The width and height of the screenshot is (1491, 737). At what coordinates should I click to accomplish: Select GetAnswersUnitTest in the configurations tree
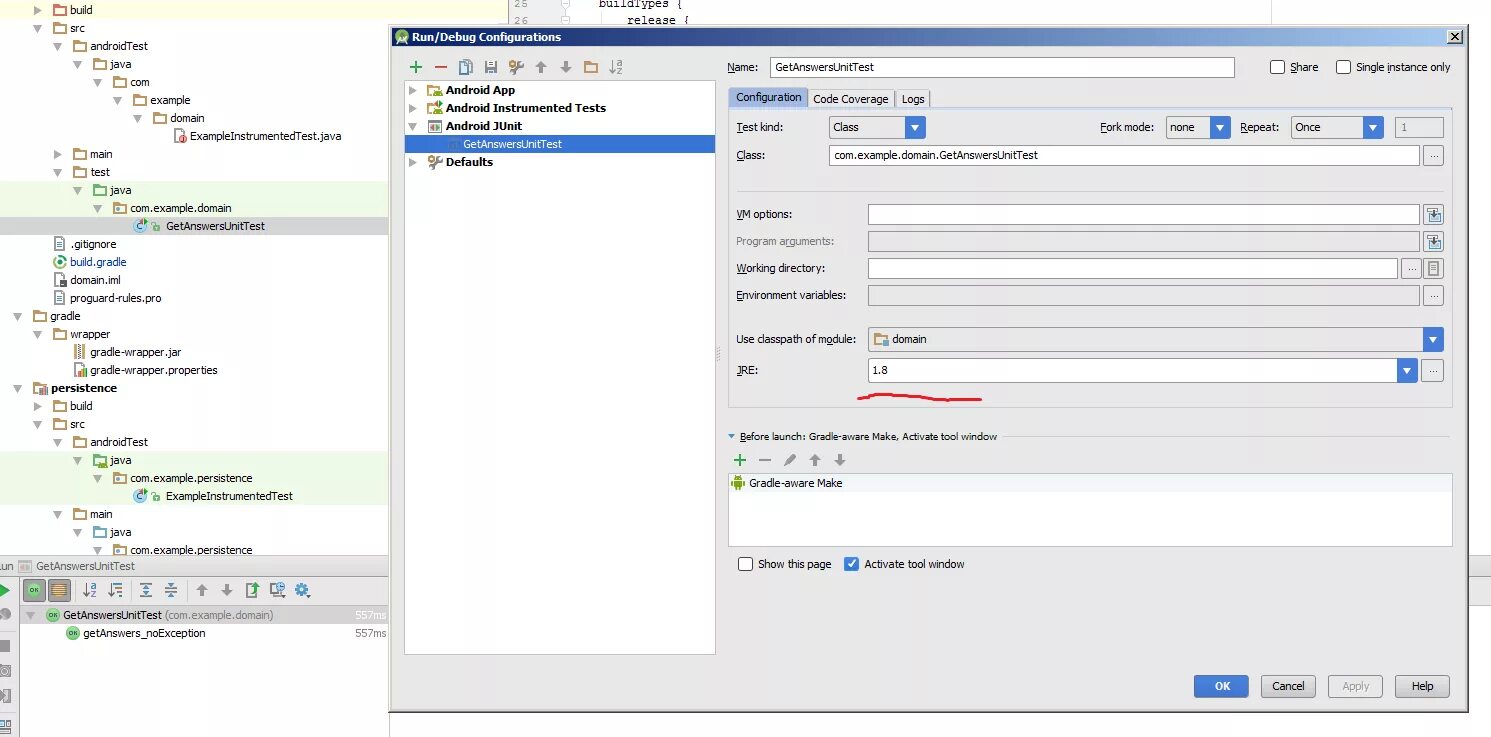(x=560, y=144)
